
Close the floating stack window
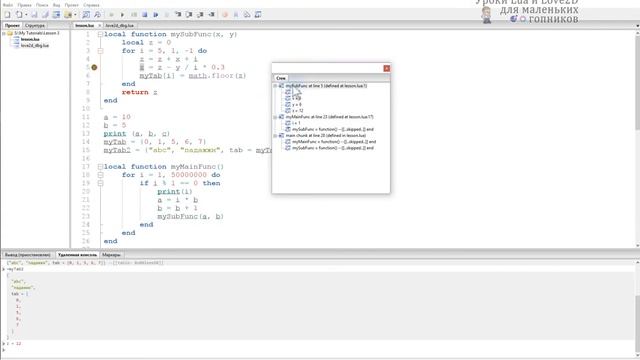point(387,68)
